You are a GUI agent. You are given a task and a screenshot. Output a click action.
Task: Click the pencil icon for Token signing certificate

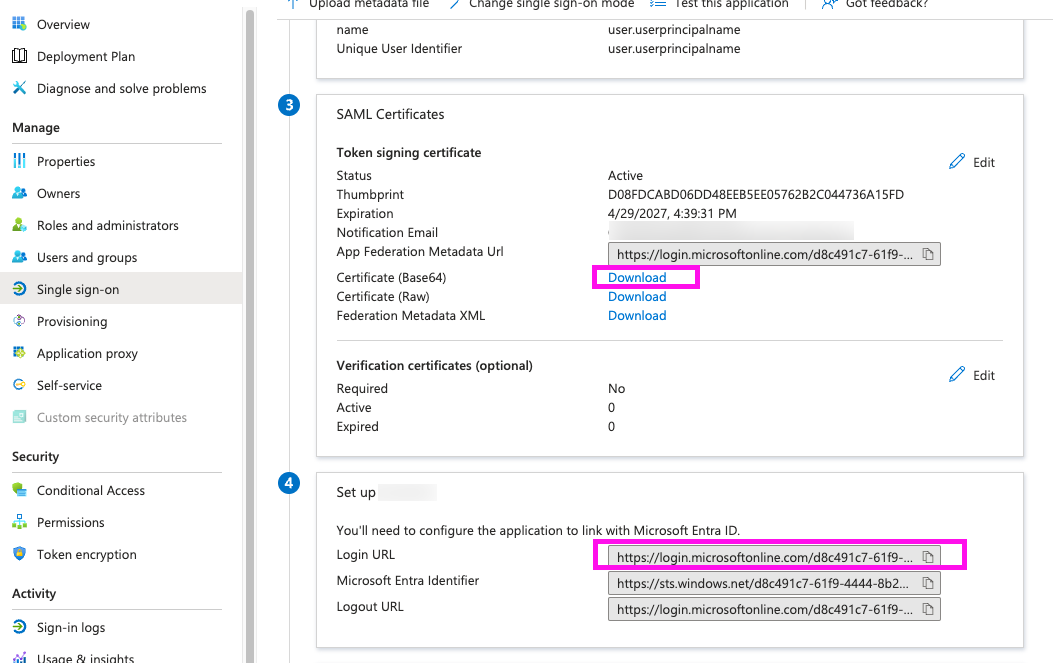(957, 162)
